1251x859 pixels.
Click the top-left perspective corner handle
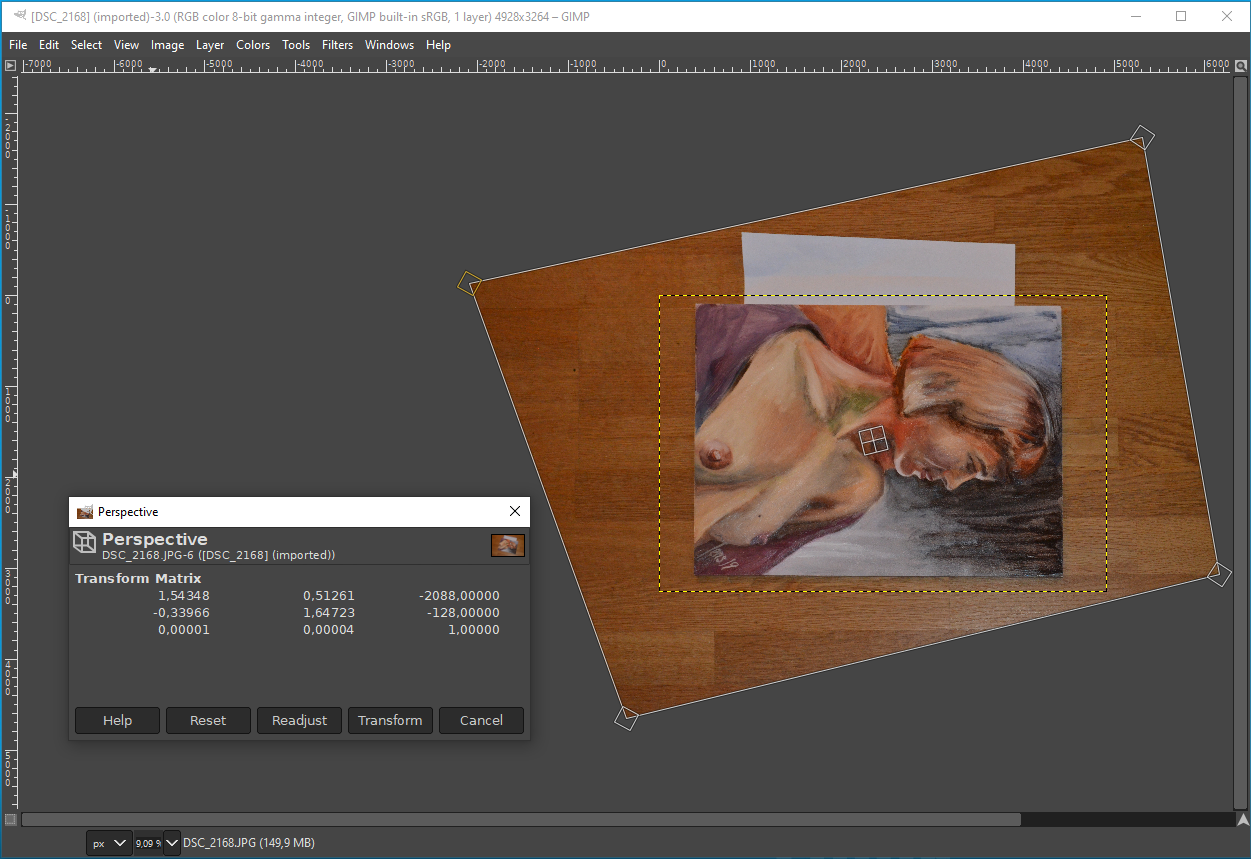[x=468, y=284]
